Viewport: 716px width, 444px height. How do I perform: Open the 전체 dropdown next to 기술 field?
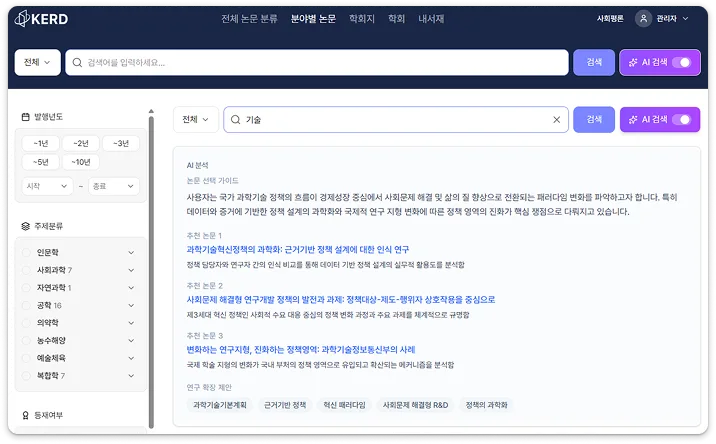(x=196, y=120)
